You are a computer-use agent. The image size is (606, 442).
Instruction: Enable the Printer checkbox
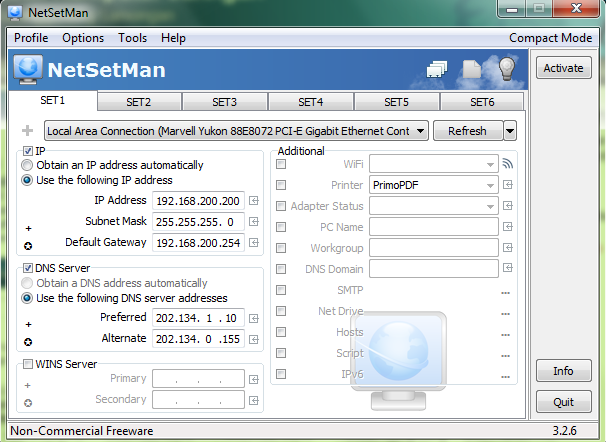(x=281, y=185)
